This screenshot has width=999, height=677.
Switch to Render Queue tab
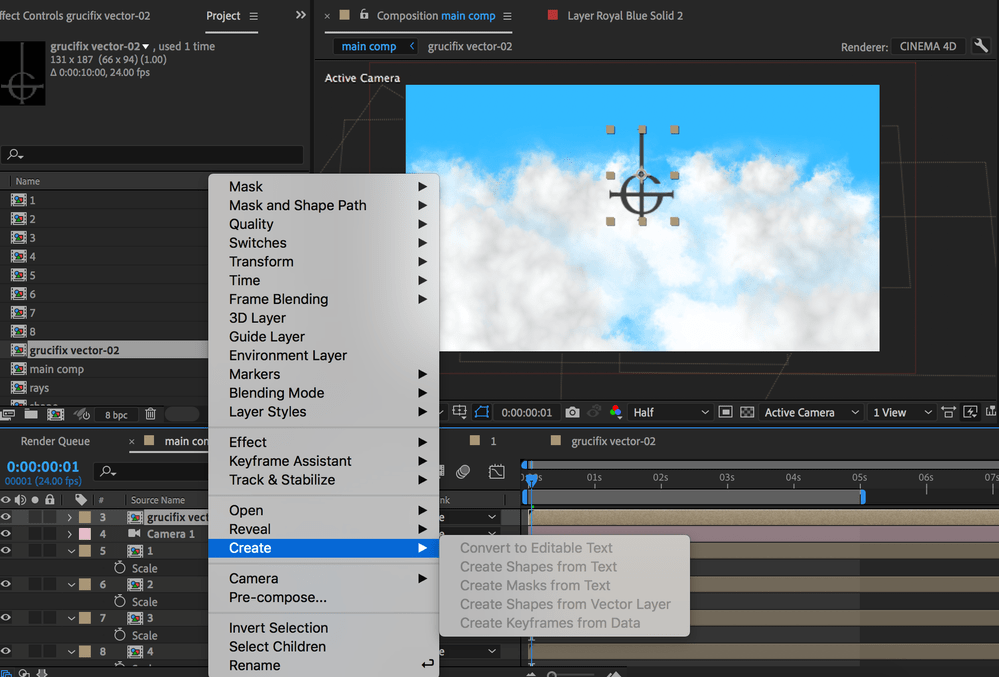click(55, 441)
